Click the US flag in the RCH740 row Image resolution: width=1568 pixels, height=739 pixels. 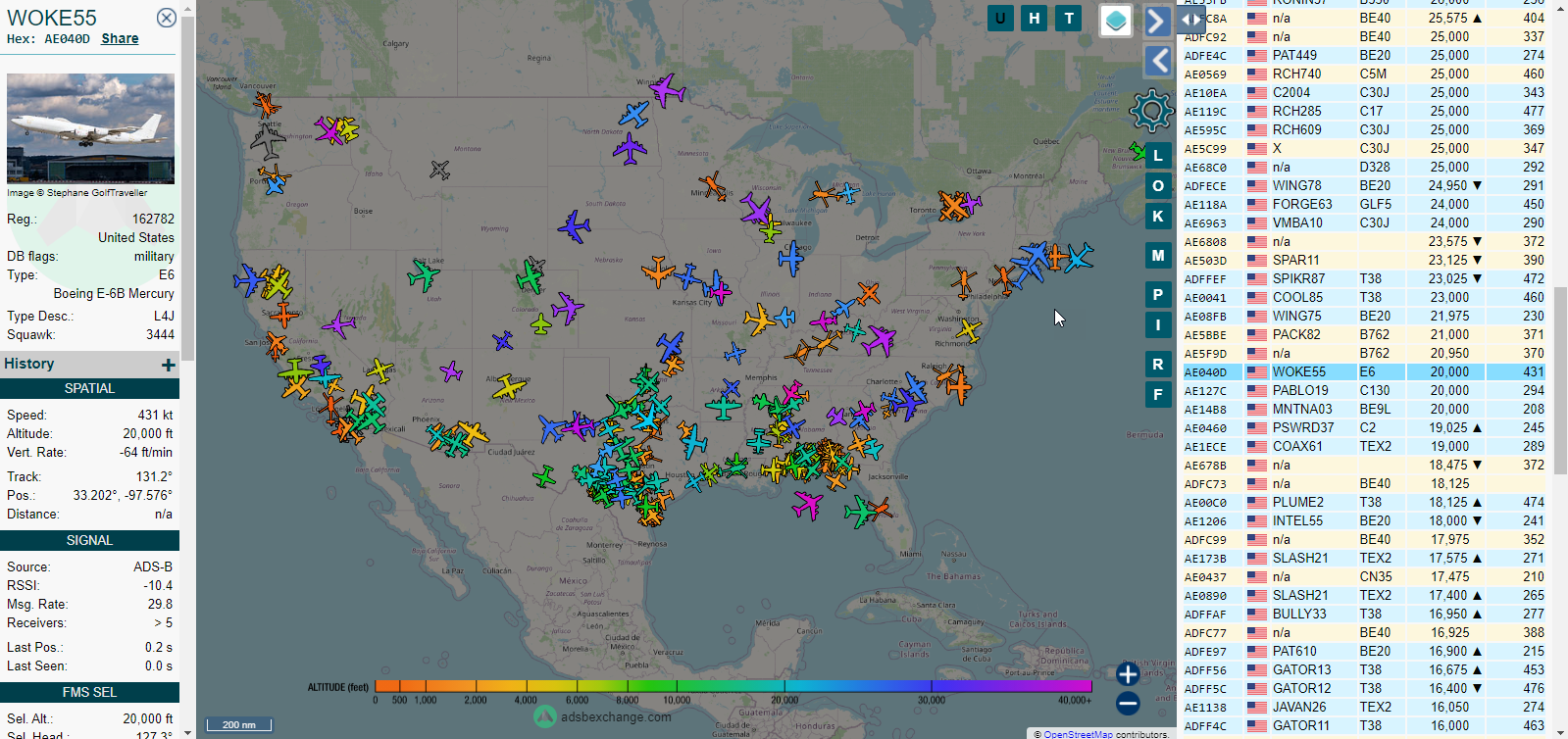tap(1256, 74)
